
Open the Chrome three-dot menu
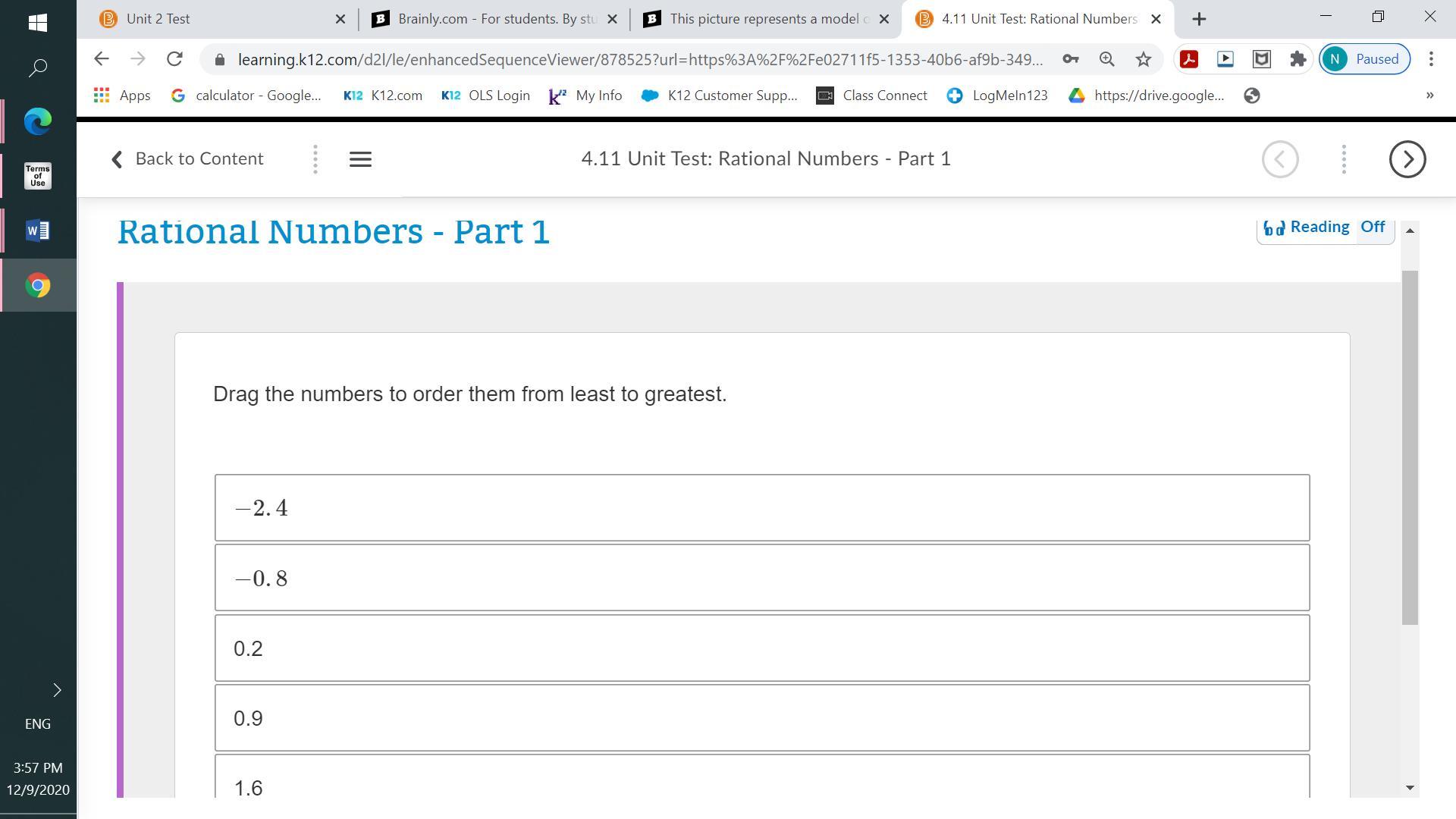coord(1431,59)
